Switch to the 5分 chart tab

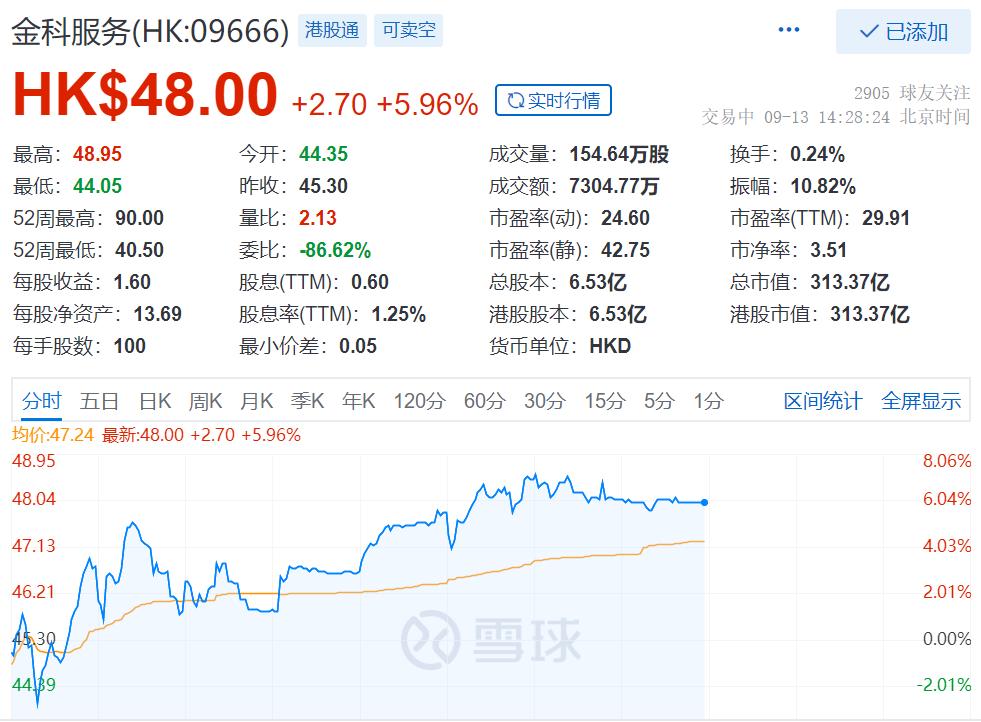pos(659,401)
